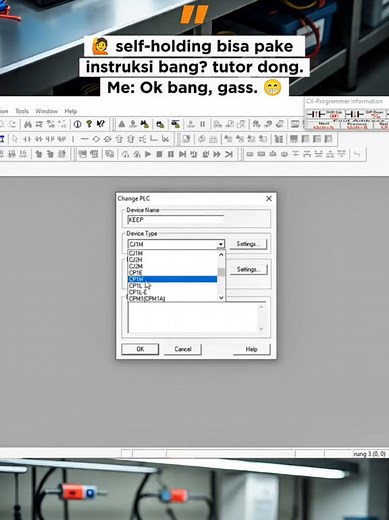Select the horizontal line connection tool
The width and height of the screenshot is (389, 520).
tap(85, 139)
